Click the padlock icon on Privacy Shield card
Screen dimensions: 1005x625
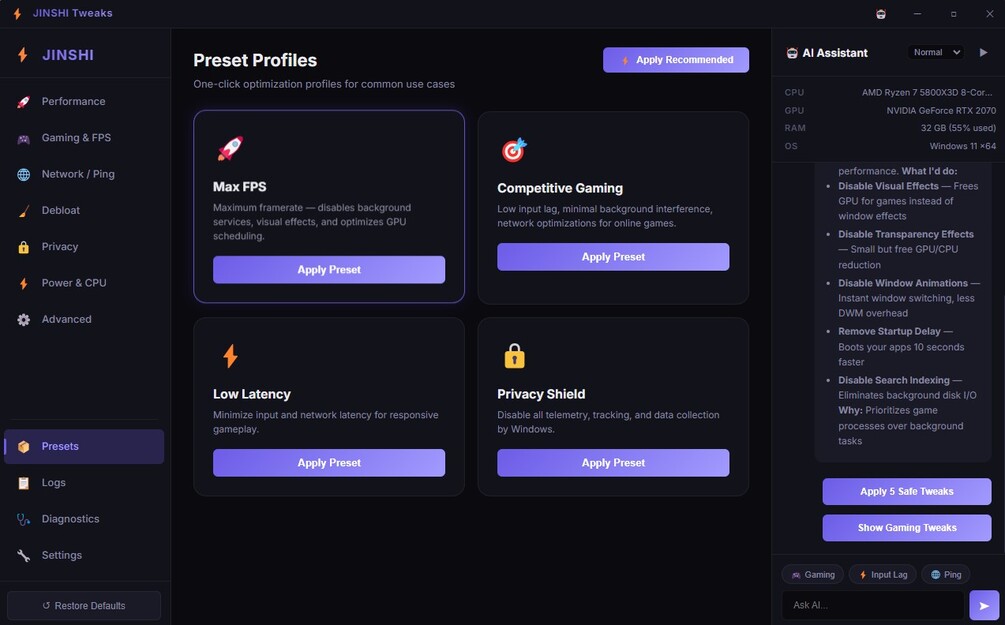[514, 356]
